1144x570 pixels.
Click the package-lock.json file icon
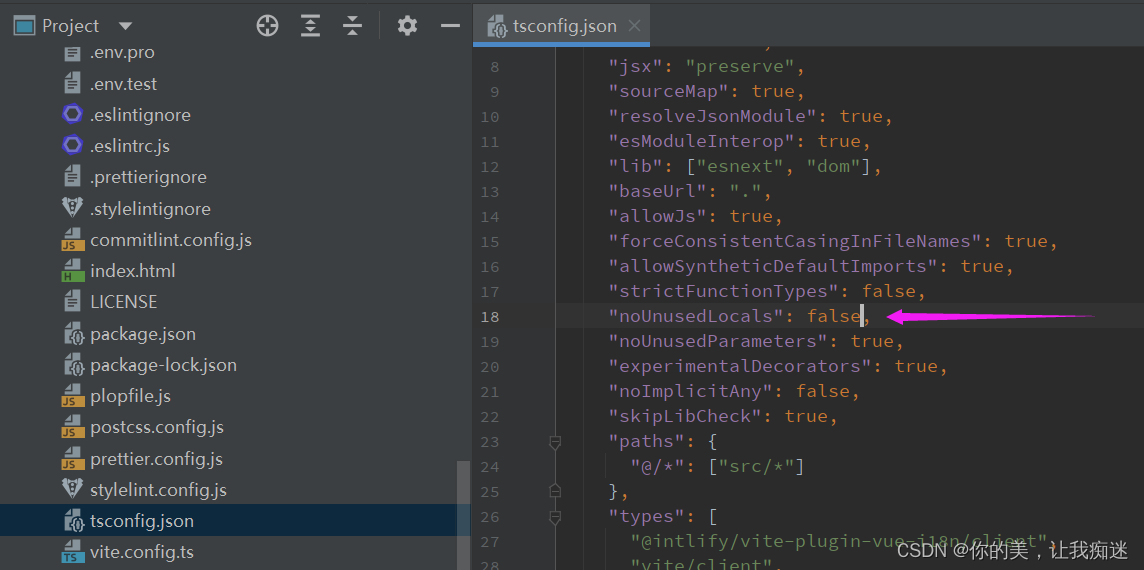74,365
